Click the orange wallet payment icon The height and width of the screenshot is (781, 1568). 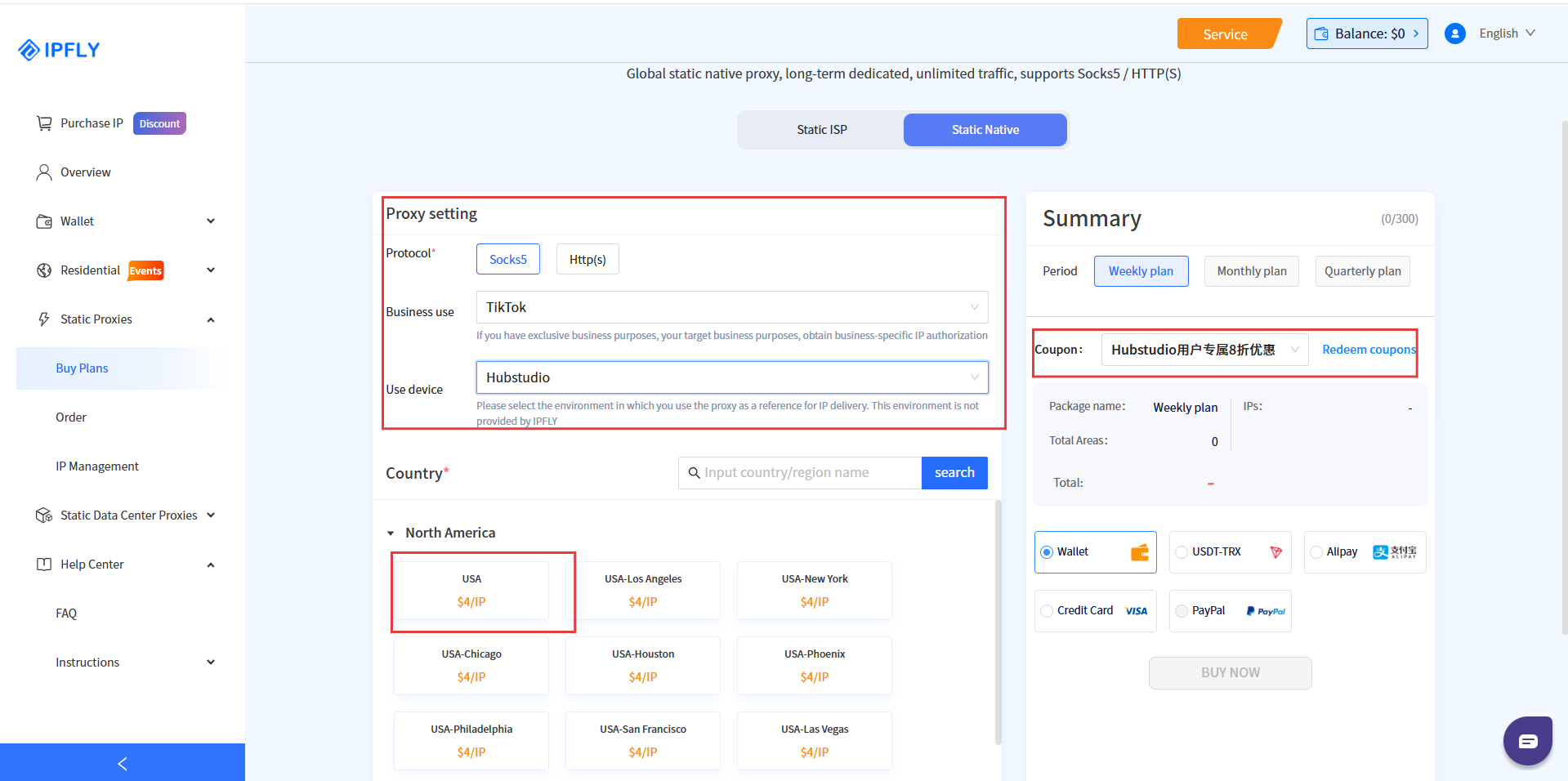click(x=1140, y=552)
